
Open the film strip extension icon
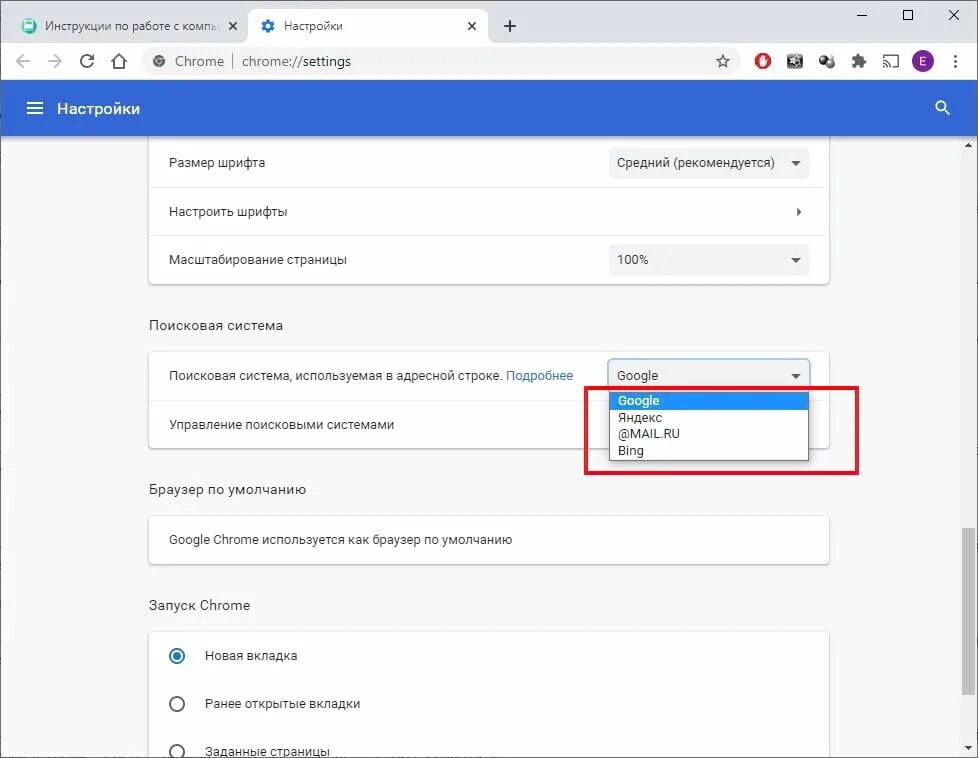(x=795, y=61)
